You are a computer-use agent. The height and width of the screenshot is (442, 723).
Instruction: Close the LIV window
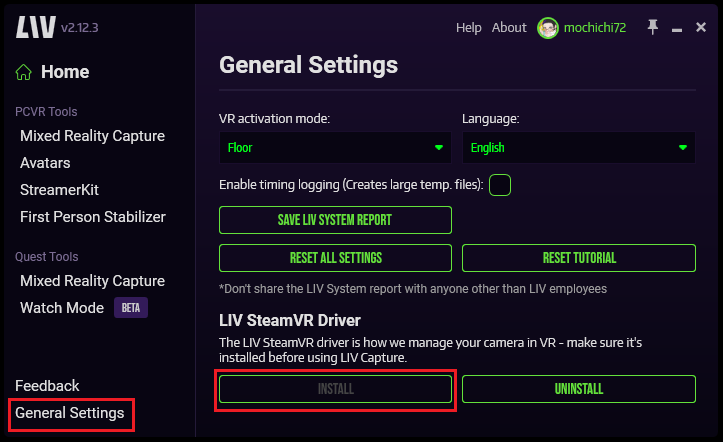point(701,27)
